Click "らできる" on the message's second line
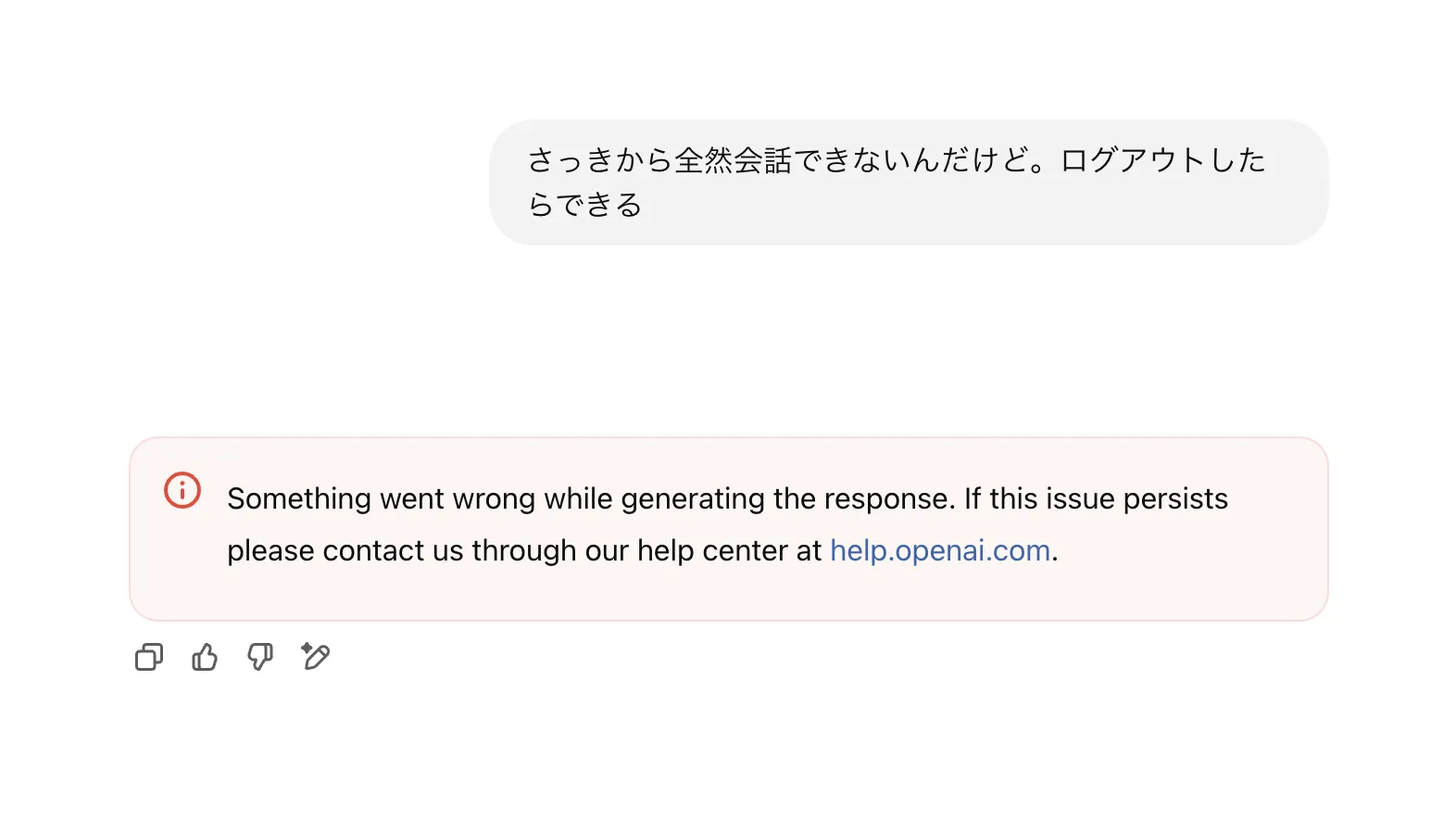This screenshot has height=819, width=1456. click(x=585, y=204)
